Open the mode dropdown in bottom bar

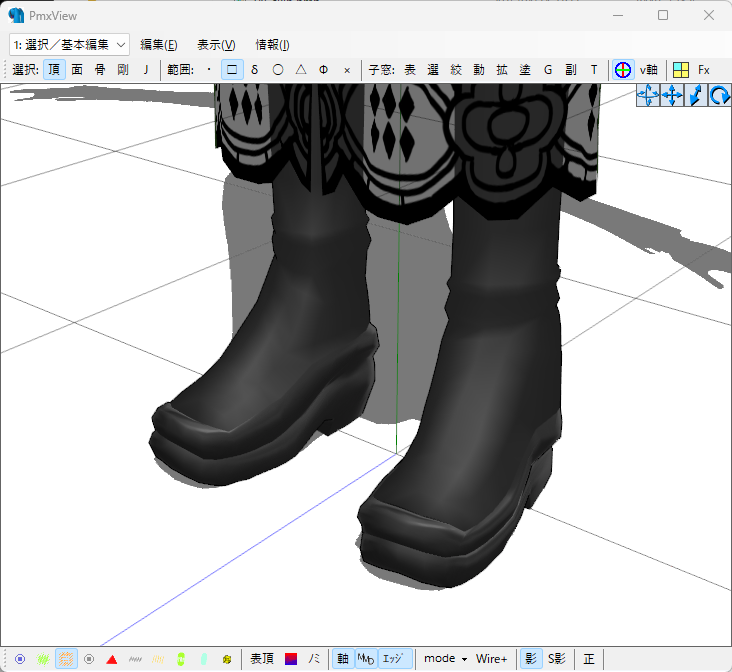pyautogui.click(x=446, y=659)
